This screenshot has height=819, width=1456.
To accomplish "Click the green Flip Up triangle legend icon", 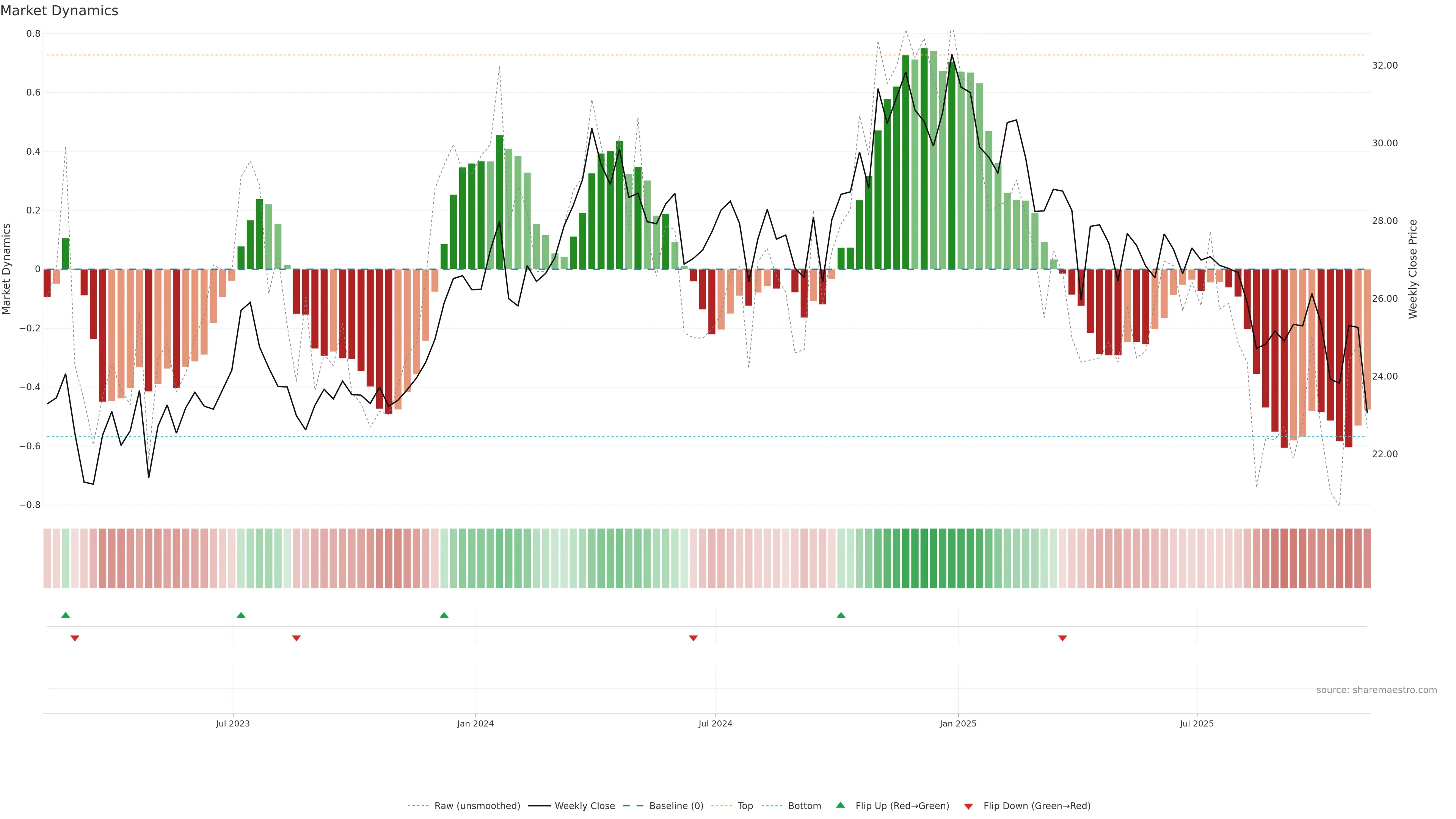I will pyautogui.click(x=841, y=805).
